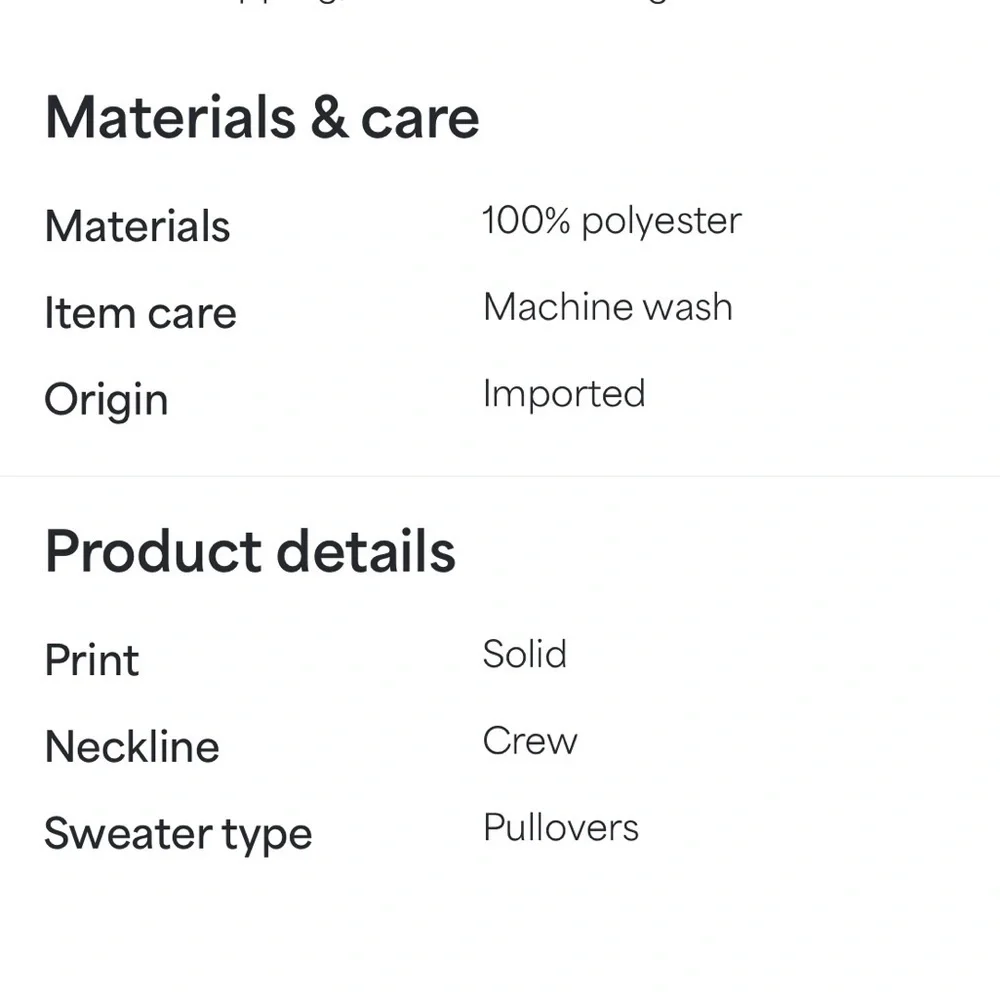The height and width of the screenshot is (1000, 1000).
Task: Click the '100% polyester' value text
Action: 611,221
